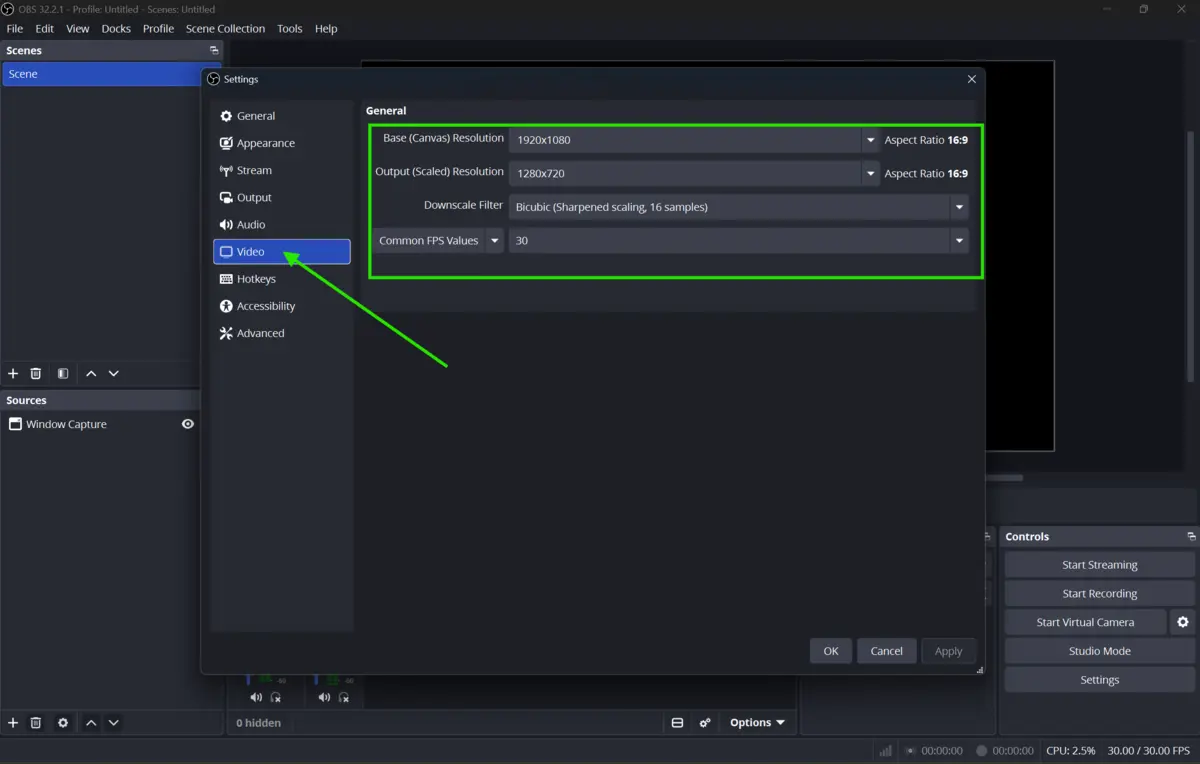This screenshot has width=1200, height=764.
Task: Open Appearance settings category
Action: [282, 143]
